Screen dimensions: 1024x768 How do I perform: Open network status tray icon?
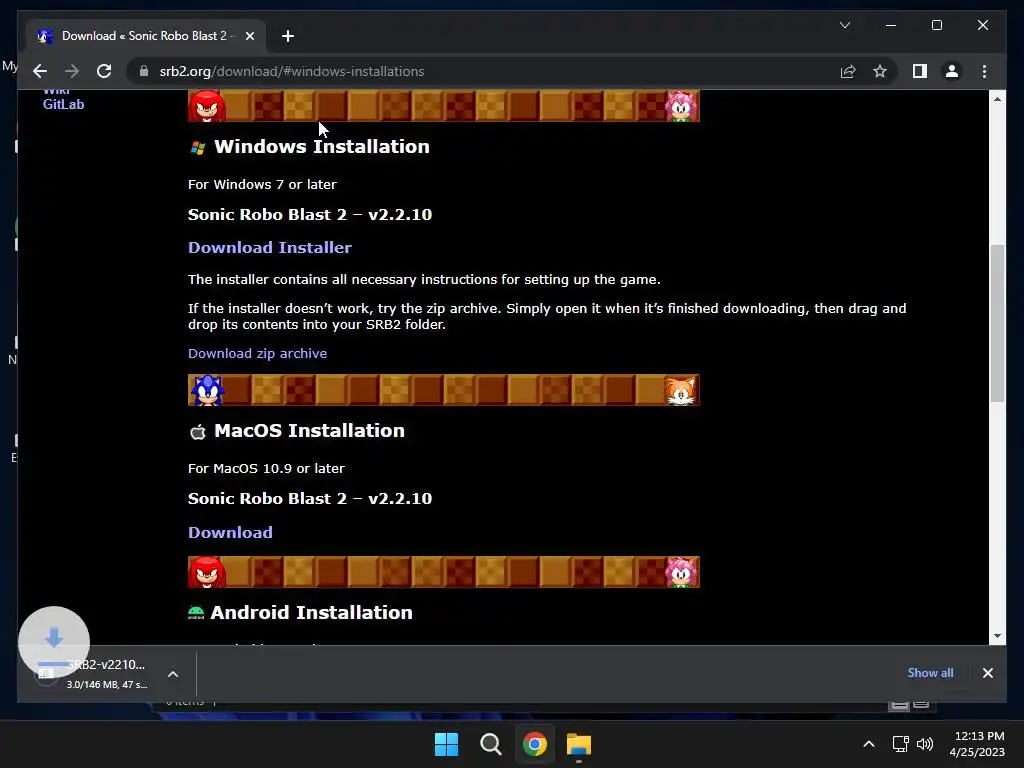pos(901,744)
